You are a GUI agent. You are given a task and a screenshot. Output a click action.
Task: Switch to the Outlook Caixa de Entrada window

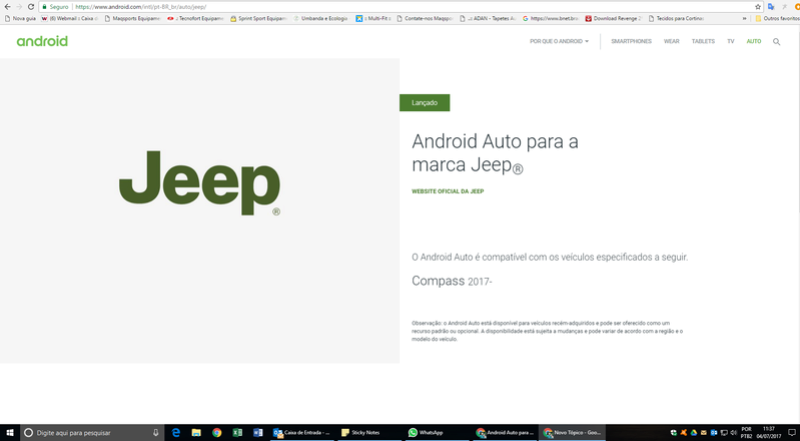(302, 433)
